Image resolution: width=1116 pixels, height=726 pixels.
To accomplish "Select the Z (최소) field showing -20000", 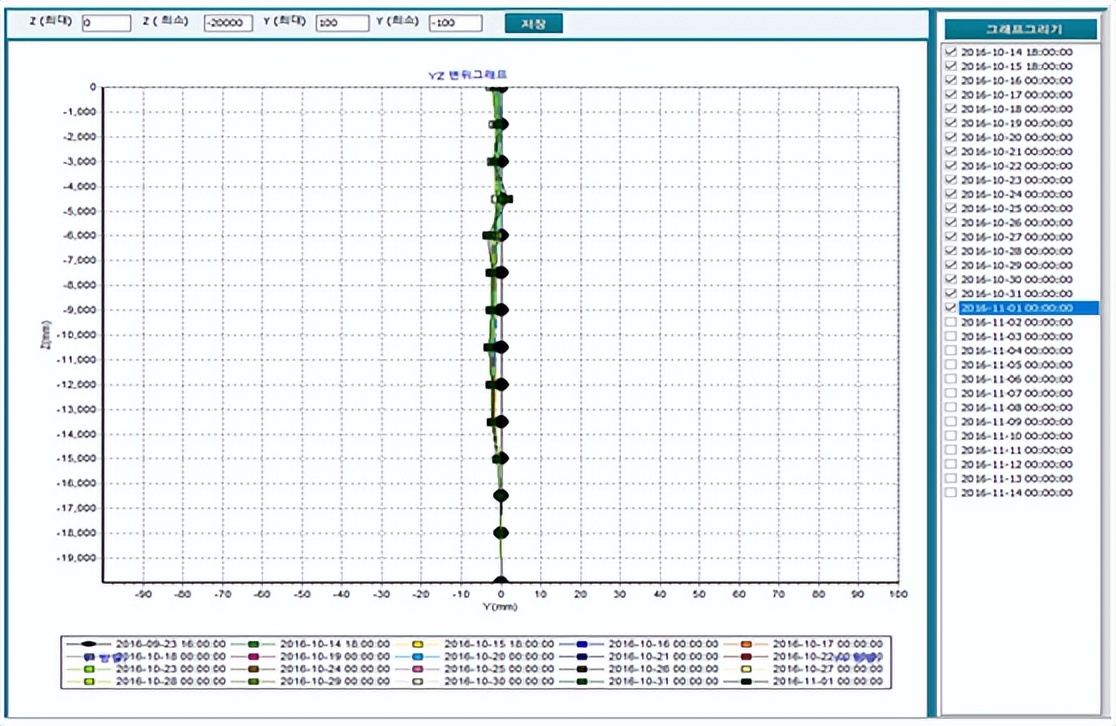I will 228,23.
